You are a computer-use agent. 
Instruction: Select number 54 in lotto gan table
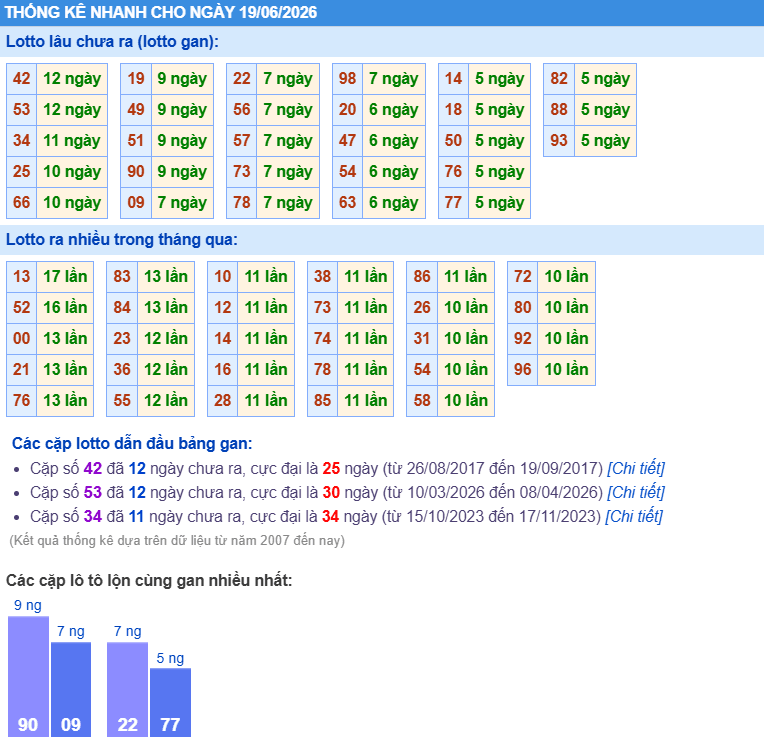click(347, 172)
